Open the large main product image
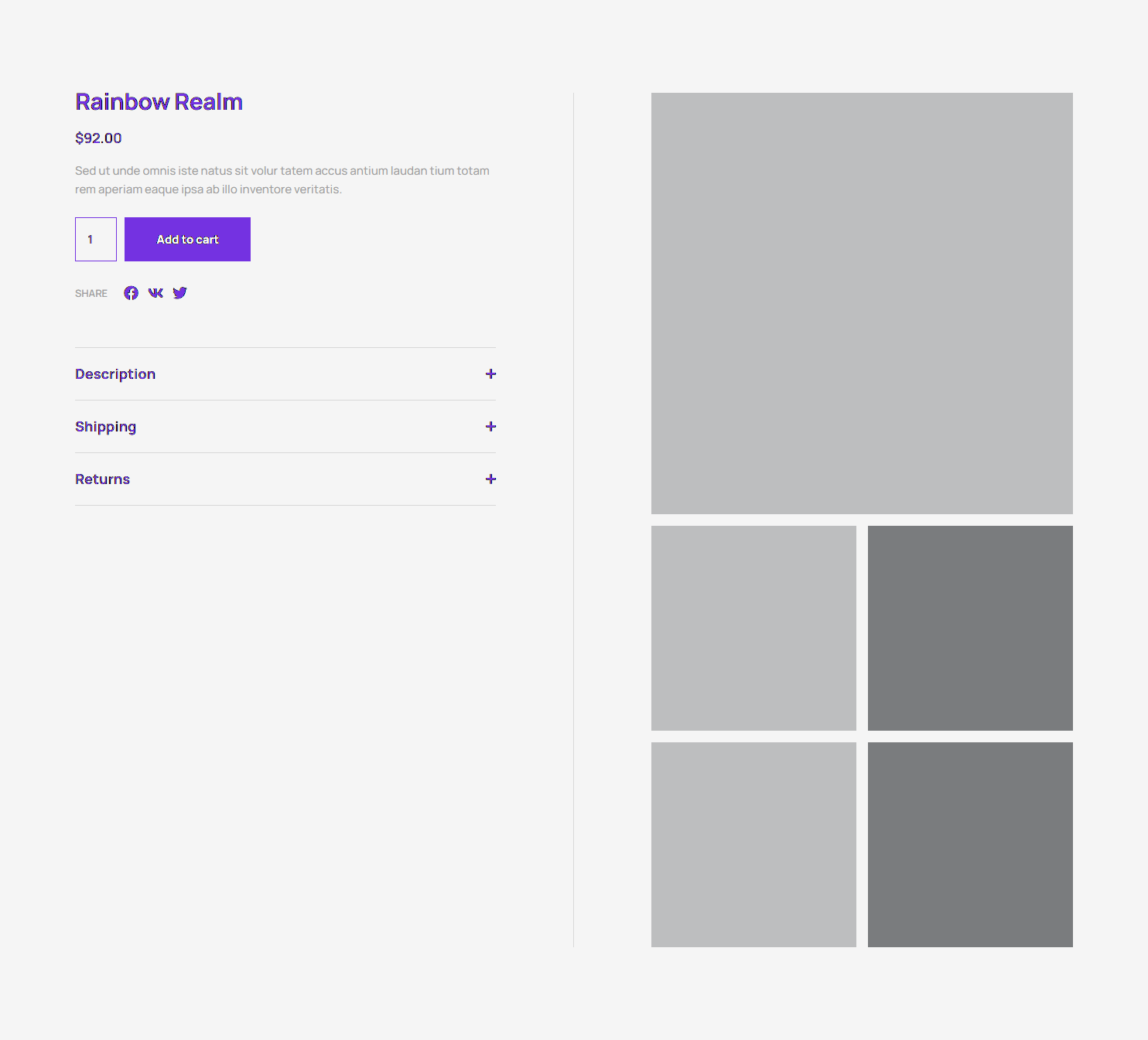Screen dimensions: 1148x1040 click(862, 303)
